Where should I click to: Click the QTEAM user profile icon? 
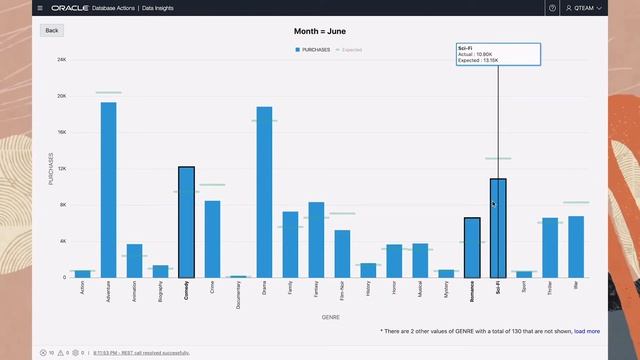tap(569, 8)
